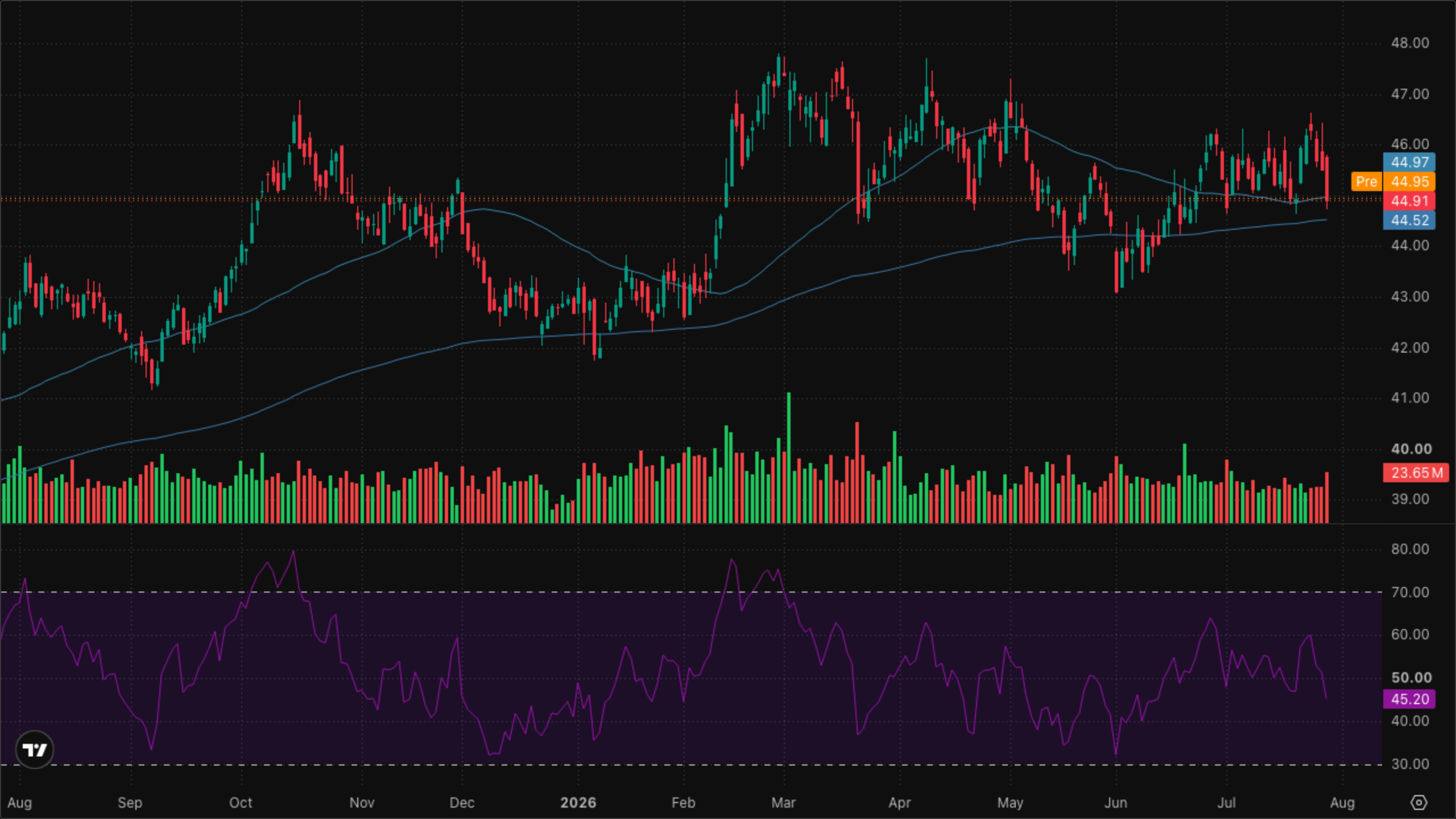Select the blue 44.97 moving average label

[x=1409, y=162]
